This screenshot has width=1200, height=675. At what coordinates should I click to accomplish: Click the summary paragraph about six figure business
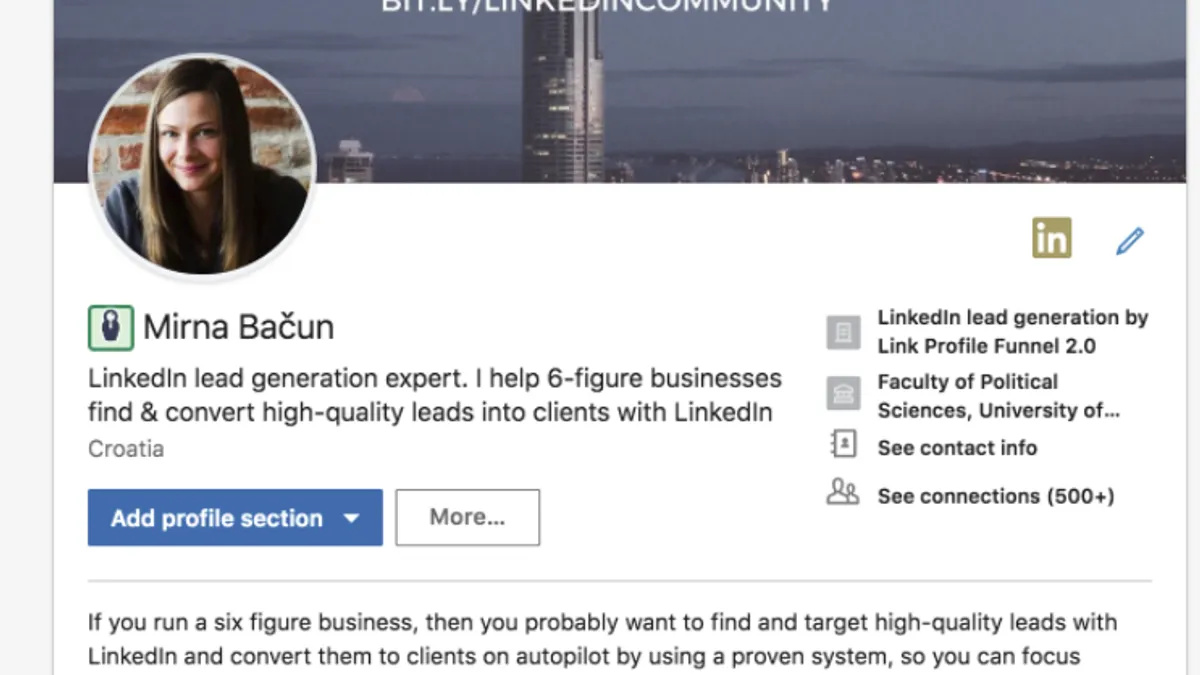click(x=603, y=640)
